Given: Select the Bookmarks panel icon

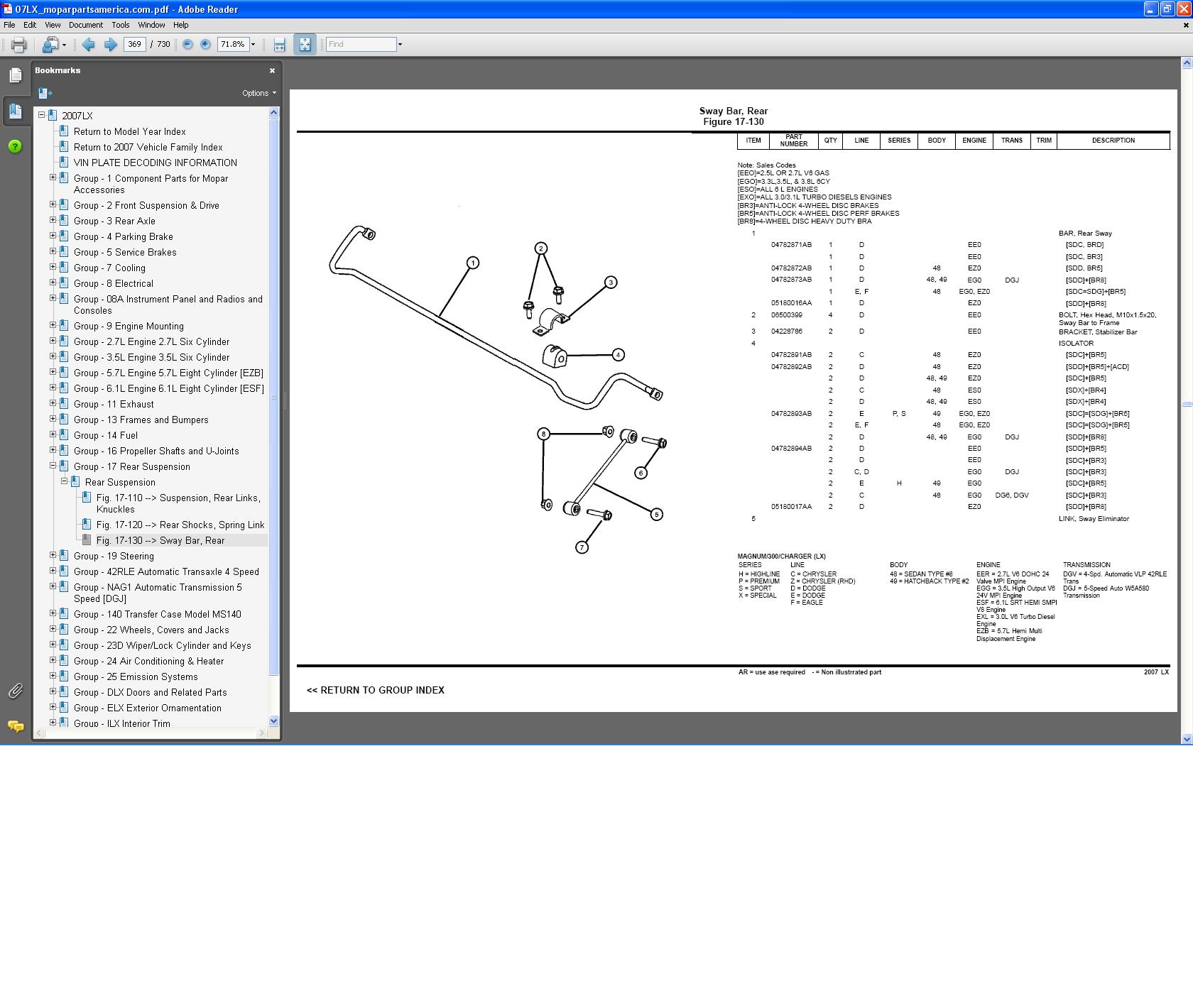Looking at the screenshot, I should point(16,111).
